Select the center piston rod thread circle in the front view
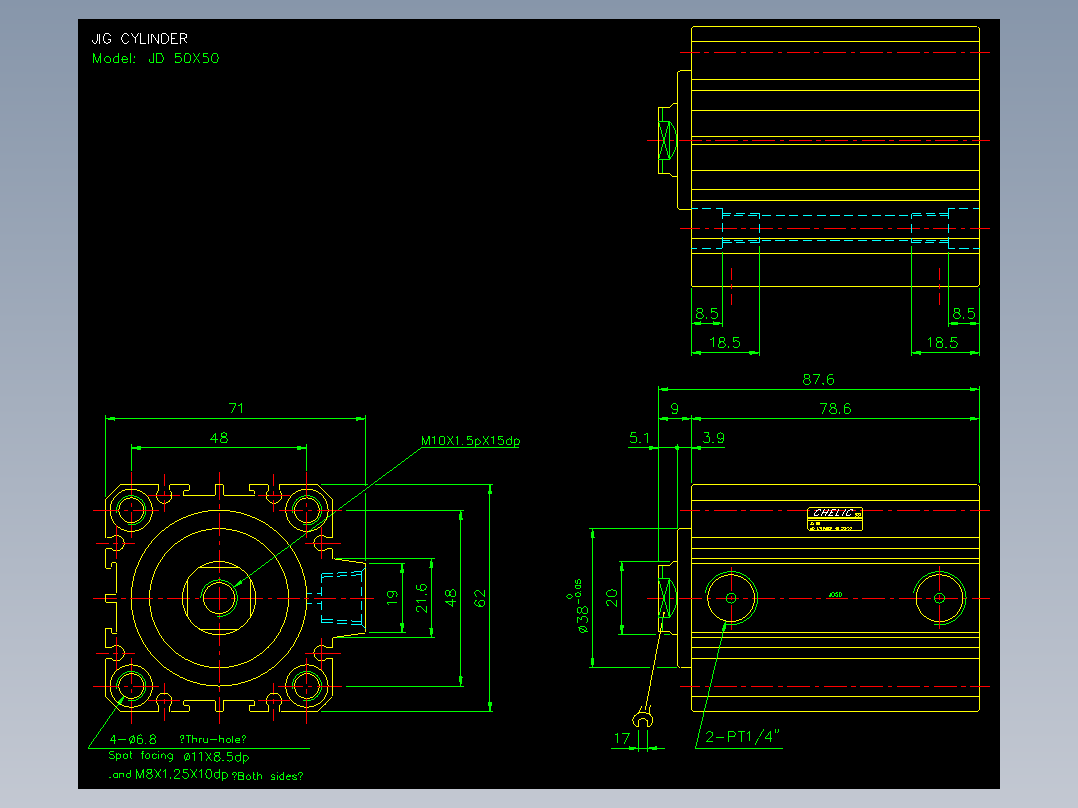The image size is (1078, 808). pos(219,598)
